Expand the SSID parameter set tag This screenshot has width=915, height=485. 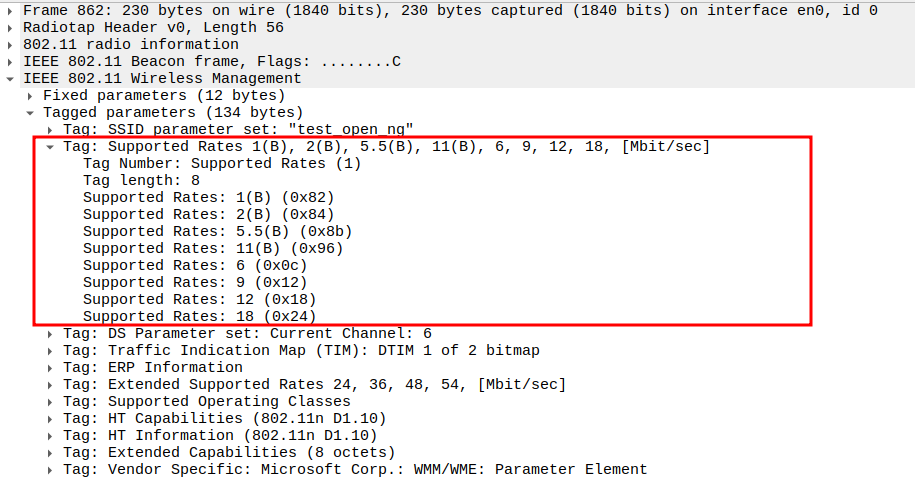click(51, 130)
